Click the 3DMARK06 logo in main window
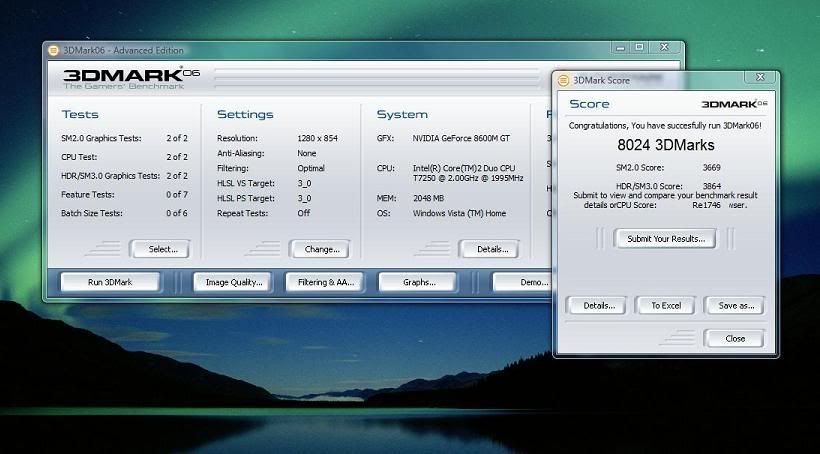The height and width of the screenshot is (454, 820). point(131,78)
